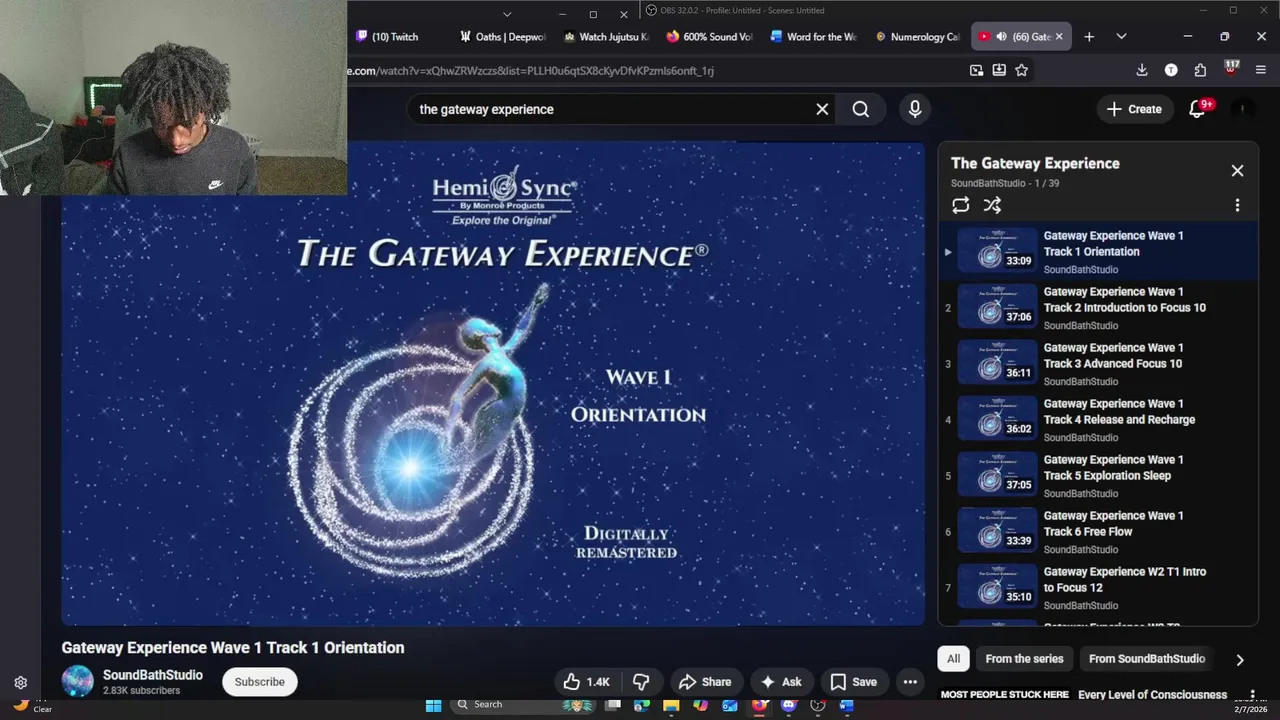1280x720 pixels.
Task: Toggle shuffle playlist icon
Action: (x=992, y=205)
